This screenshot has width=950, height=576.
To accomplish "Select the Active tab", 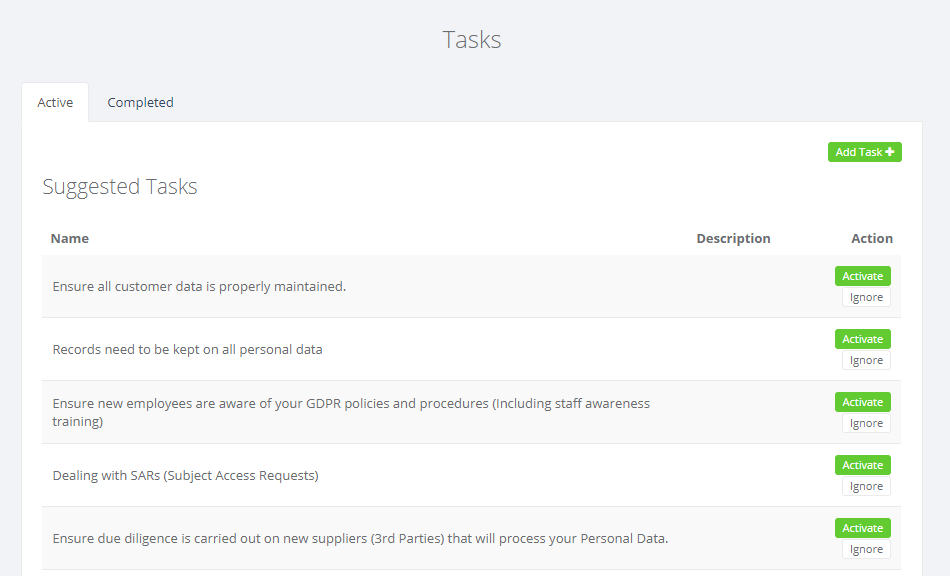I will tap(55, 102).
